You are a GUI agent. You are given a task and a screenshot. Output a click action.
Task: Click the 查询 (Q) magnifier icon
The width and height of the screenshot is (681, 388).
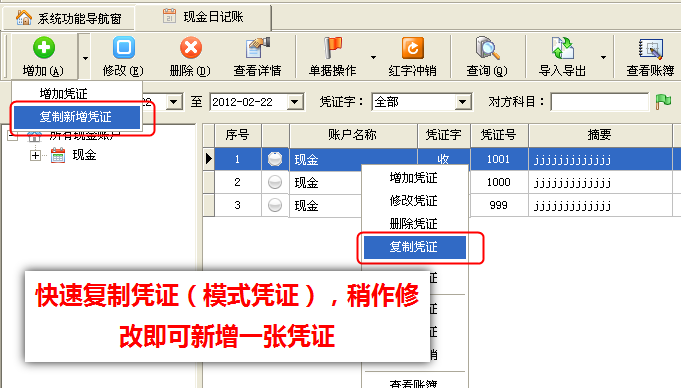pos(487,47)
